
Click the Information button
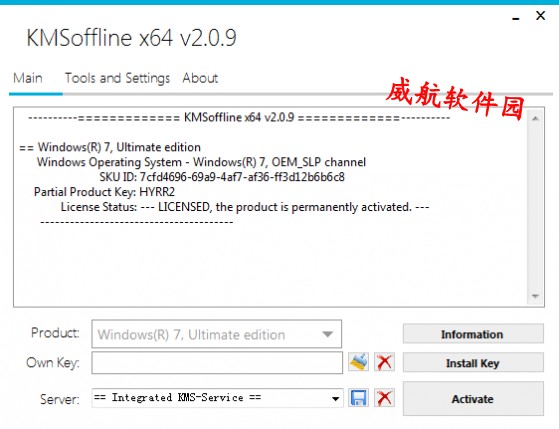(473, 334)
